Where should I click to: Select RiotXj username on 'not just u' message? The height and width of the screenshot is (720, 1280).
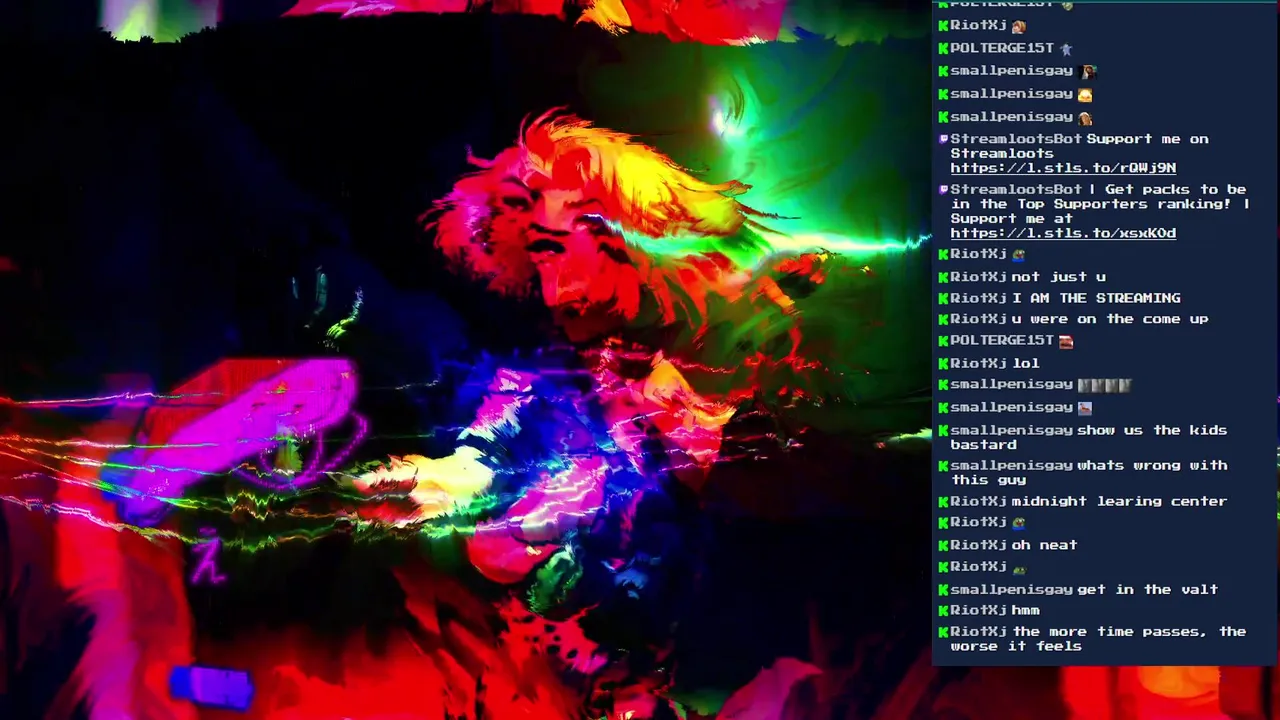tap(978, 277)
